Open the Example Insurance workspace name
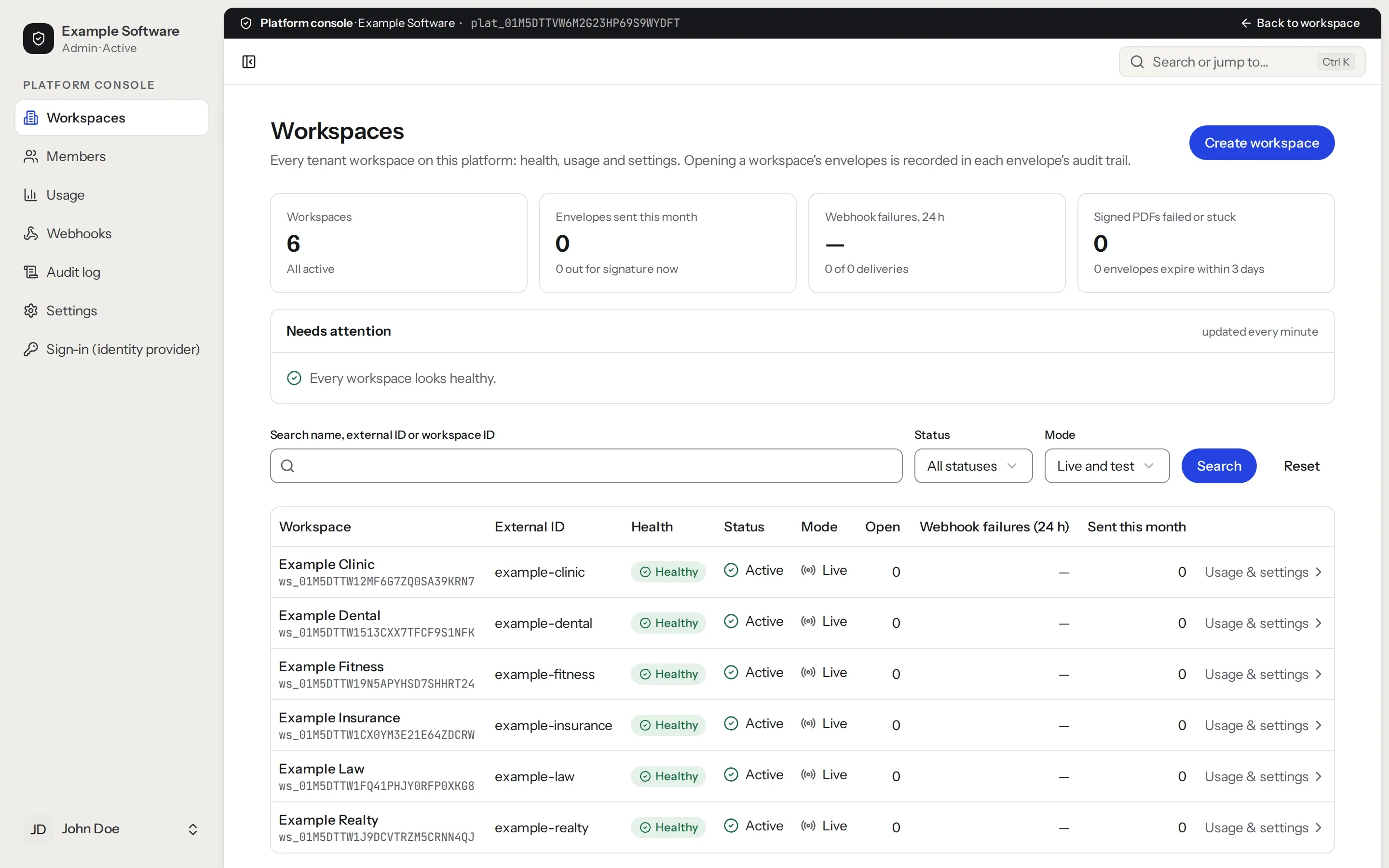The width and height of the screenshot is (1389, 868). click(x=339, y=718)
